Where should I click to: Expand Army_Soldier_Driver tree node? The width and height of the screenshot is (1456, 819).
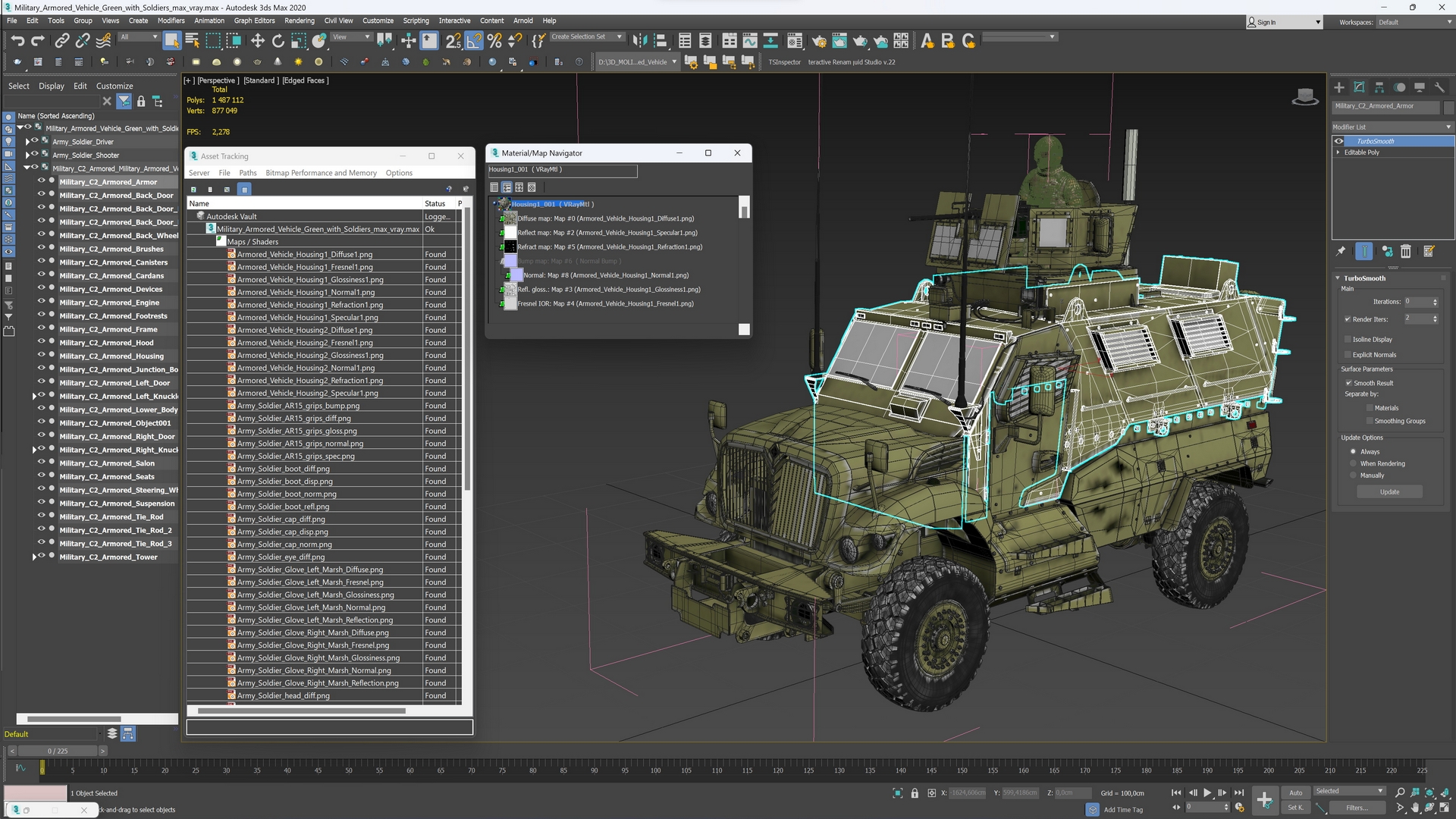(x=28, y=142)
